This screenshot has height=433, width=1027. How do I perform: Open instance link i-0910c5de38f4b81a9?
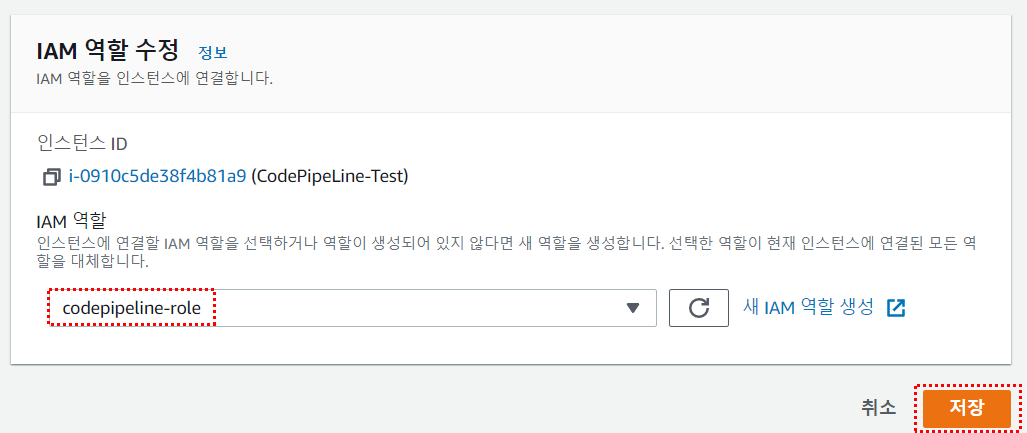coord(157,177)
